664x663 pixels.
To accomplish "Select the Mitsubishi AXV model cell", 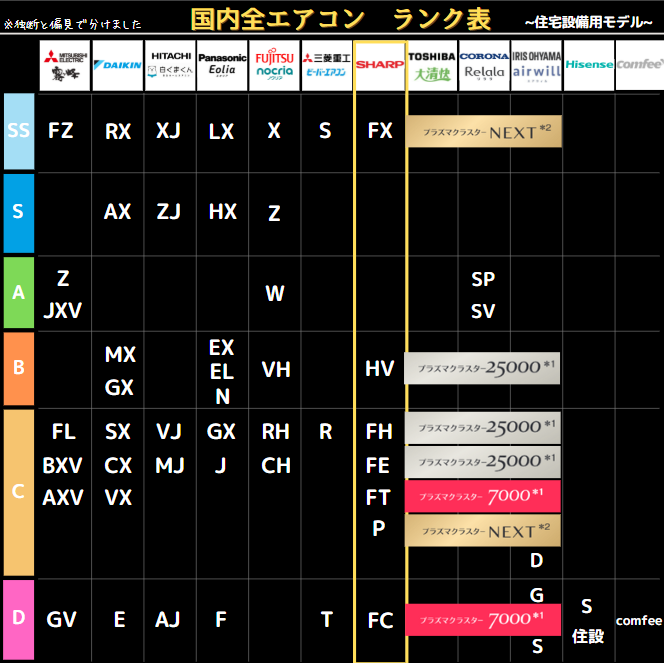I will (x=63, y=498).
